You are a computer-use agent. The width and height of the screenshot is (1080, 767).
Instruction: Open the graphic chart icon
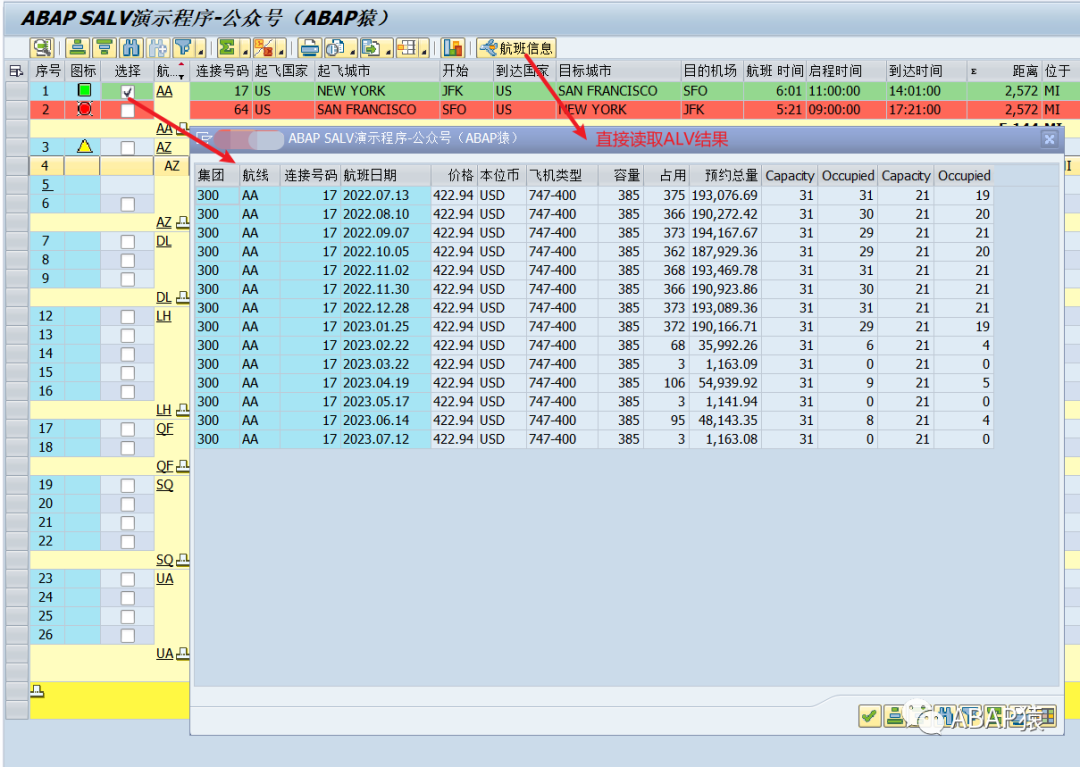click(x=453, y=48)
